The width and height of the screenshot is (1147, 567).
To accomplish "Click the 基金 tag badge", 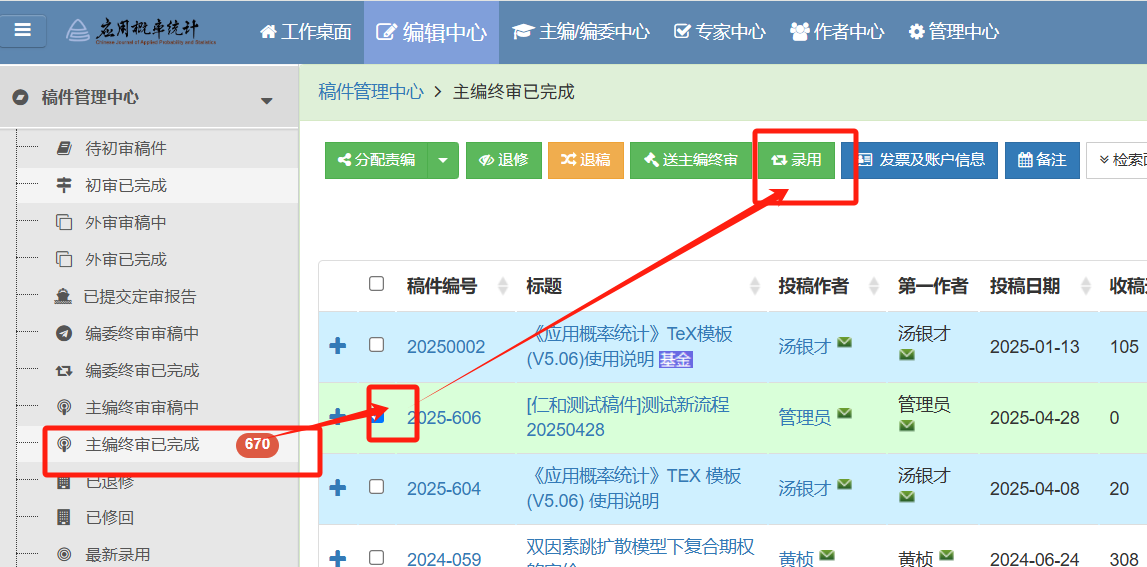I will [676, 359].
